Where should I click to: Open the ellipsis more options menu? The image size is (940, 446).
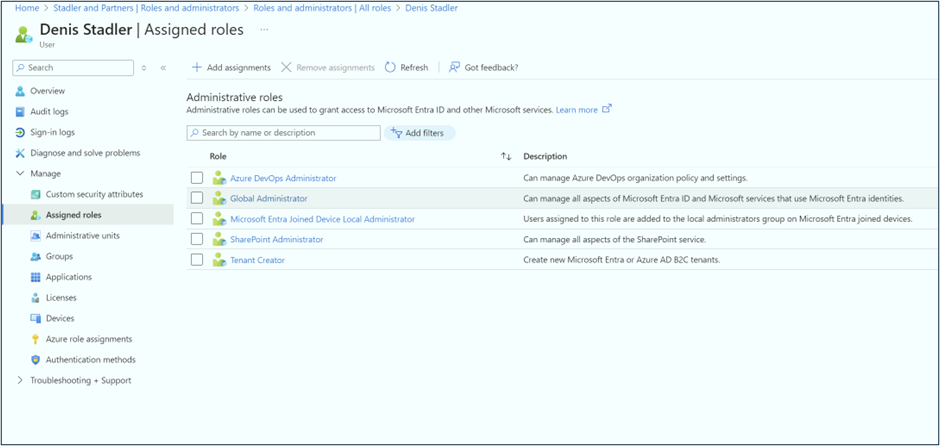[264, 29]
